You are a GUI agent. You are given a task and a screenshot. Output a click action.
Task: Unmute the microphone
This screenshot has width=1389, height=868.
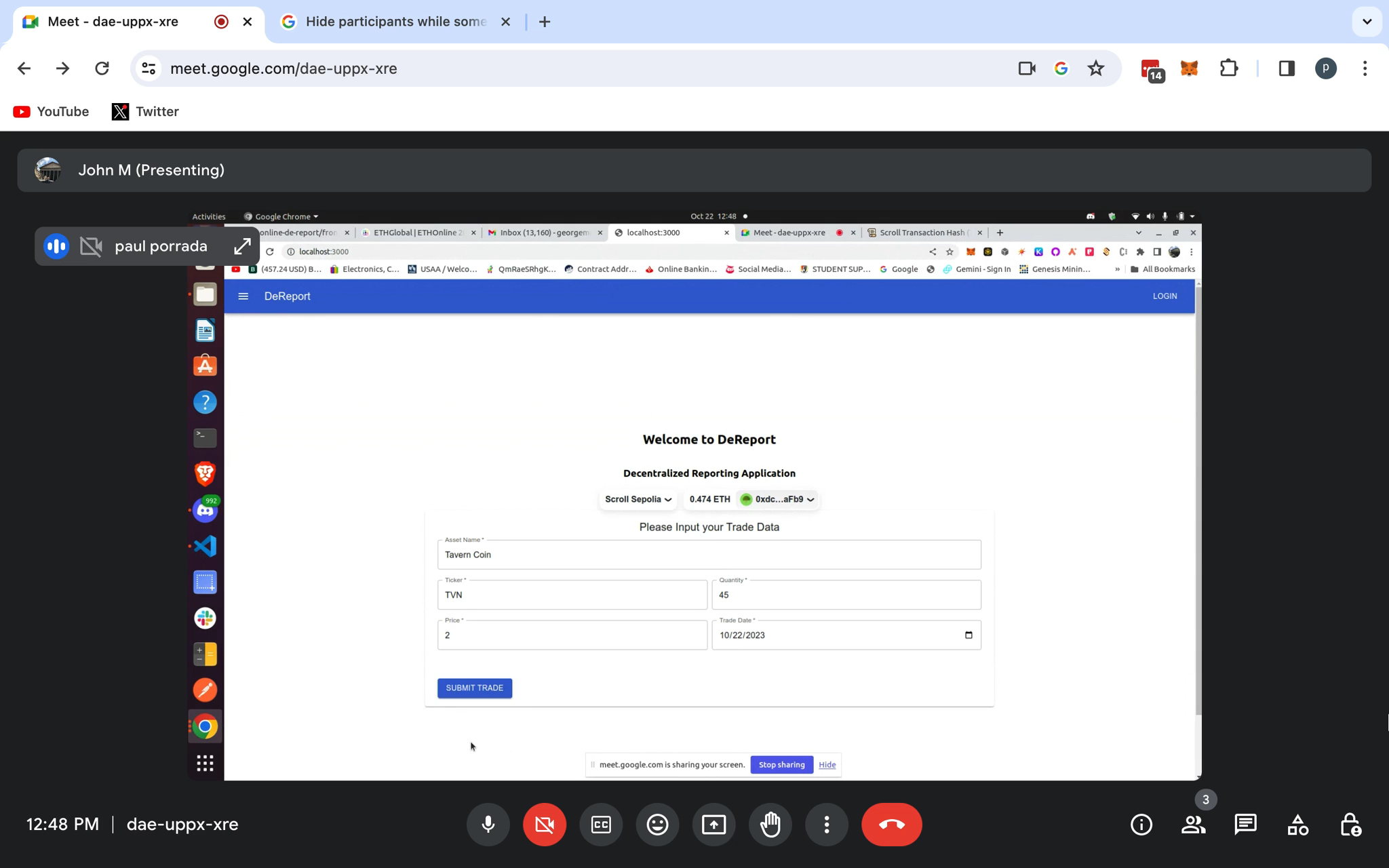coord(488,825)
